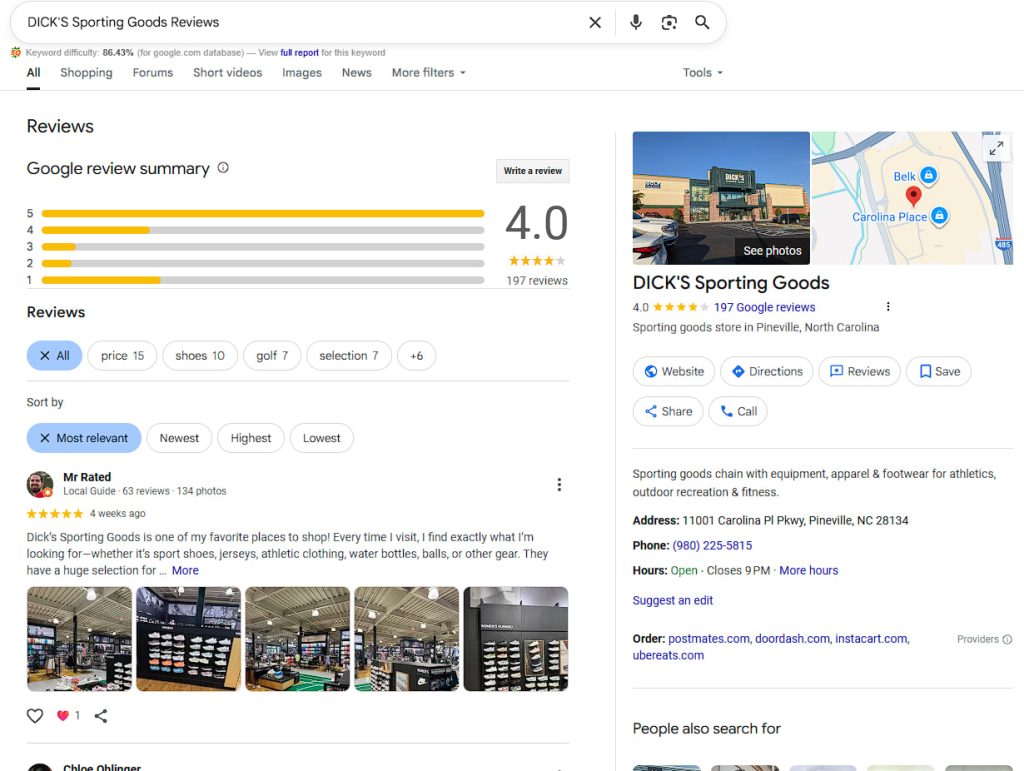Sort reviews by Lowest
Viewport: 1024px width, 771px height.
[x=321, y=438]
